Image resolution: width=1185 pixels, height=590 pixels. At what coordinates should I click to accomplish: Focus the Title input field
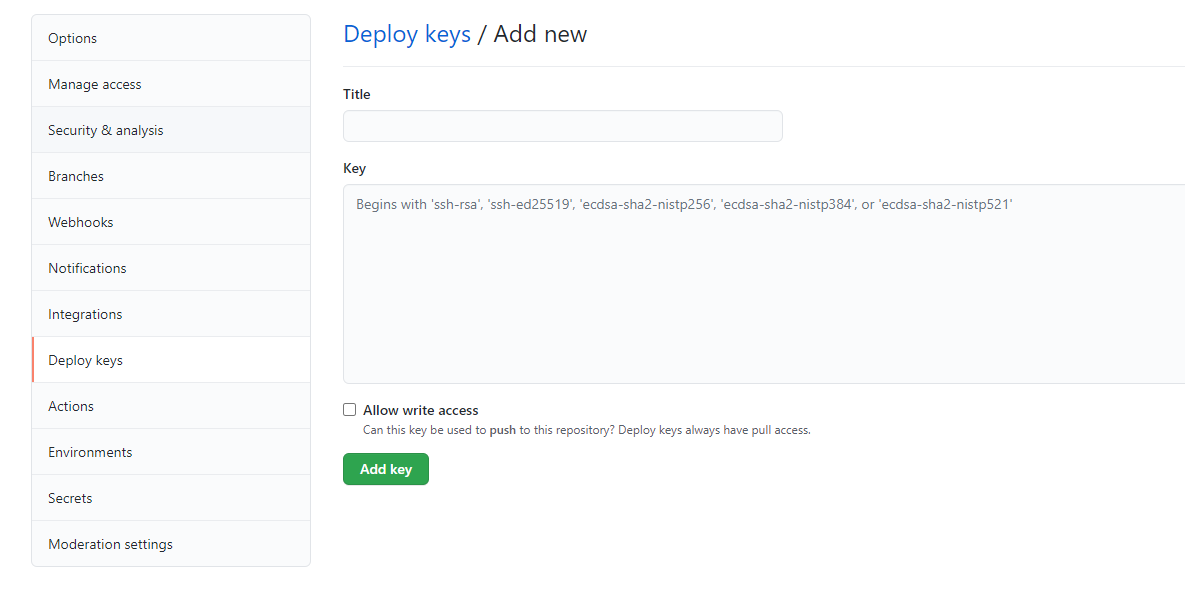pyautogui.click(x=562, y=126)
